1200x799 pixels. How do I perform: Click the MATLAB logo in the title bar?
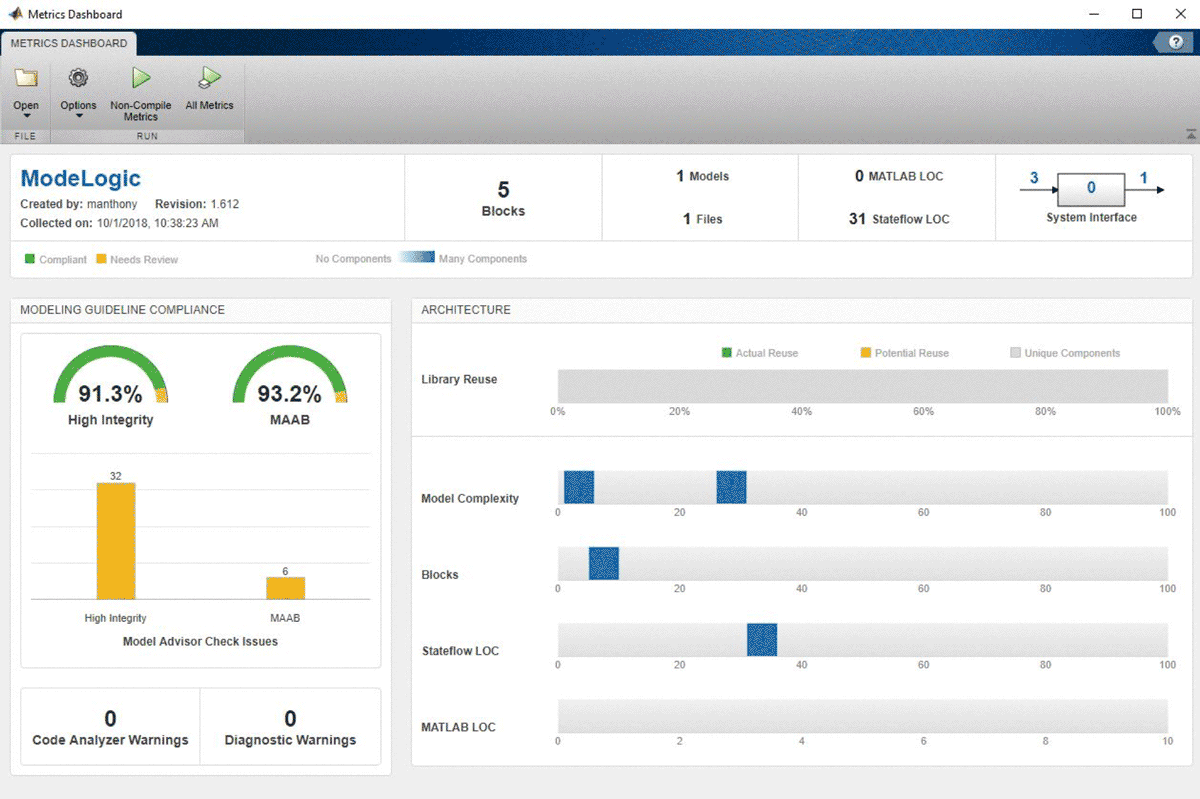(14, 14)
